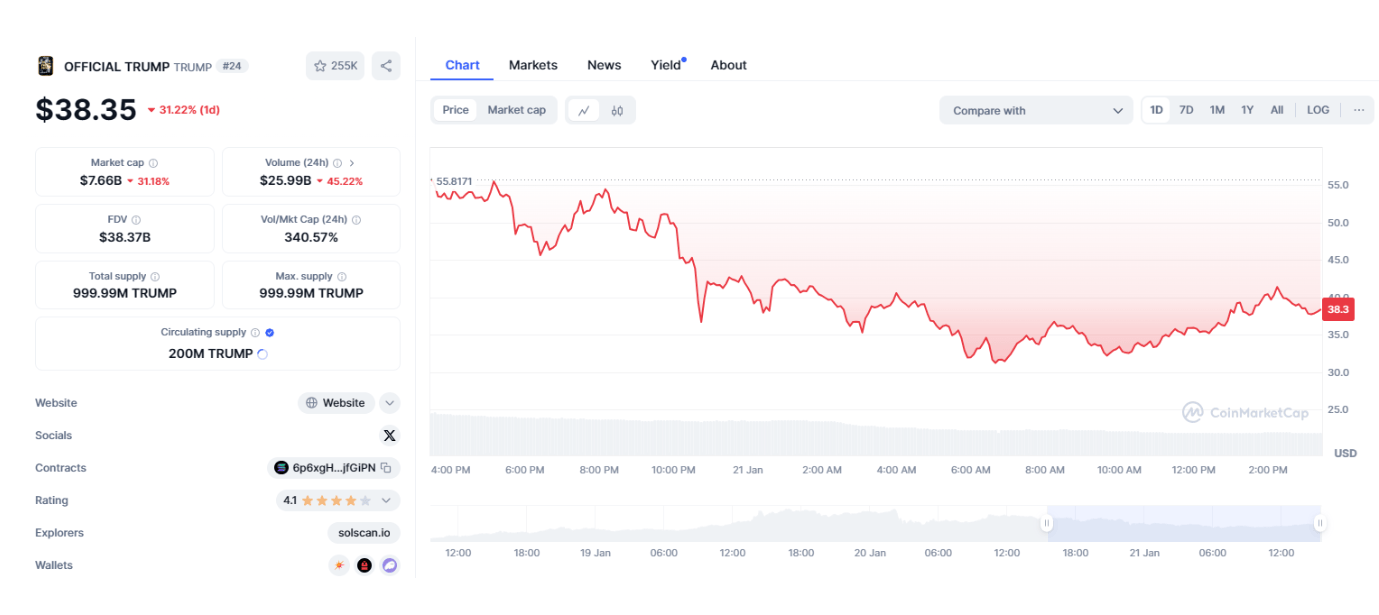Open first orange wallet icon
The width and height of the screenshot is (1379, 615).
pos(340,566)
